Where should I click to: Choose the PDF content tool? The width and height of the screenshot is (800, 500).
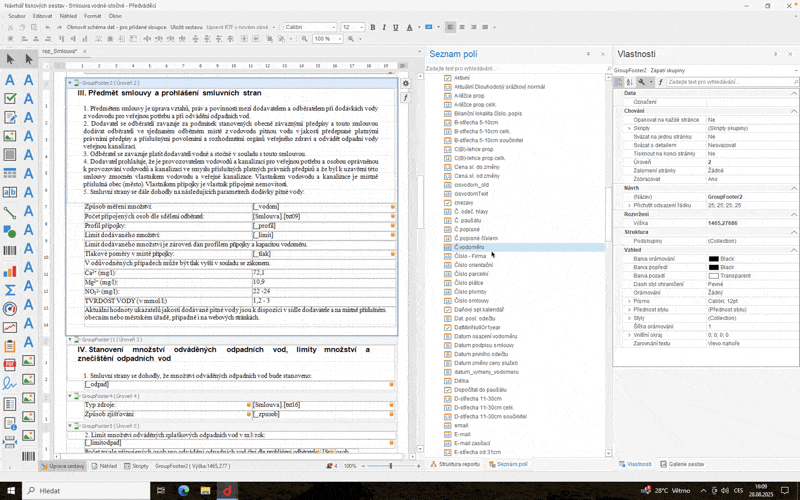click(10, 364)
